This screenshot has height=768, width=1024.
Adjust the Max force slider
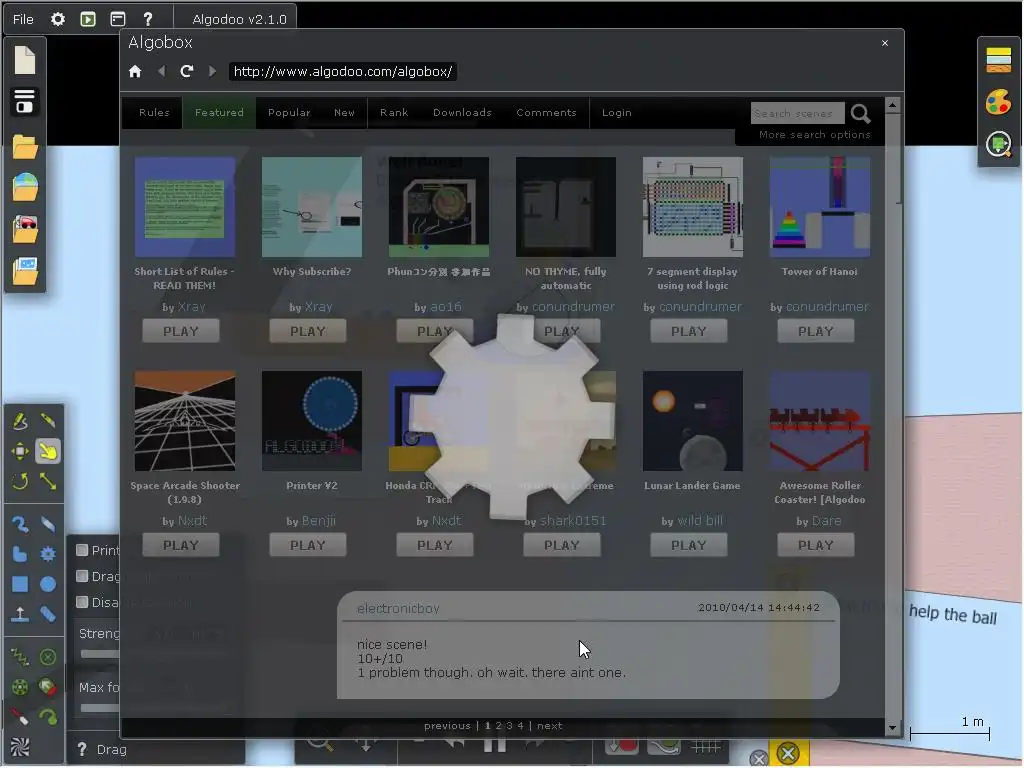pyautogui.click(x=100, y=708)
